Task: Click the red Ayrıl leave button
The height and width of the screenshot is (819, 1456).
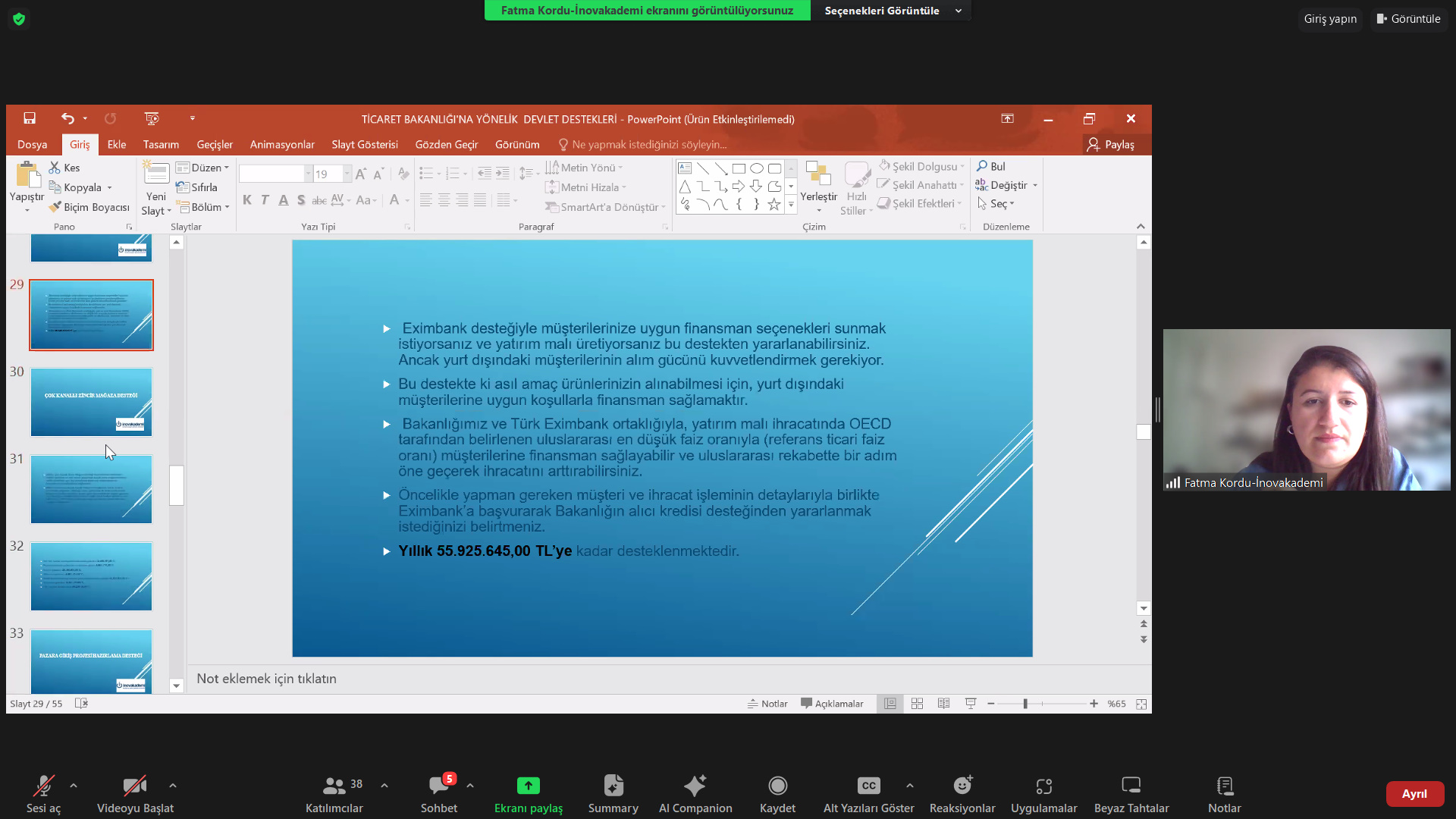Action: coord(1414,793)
